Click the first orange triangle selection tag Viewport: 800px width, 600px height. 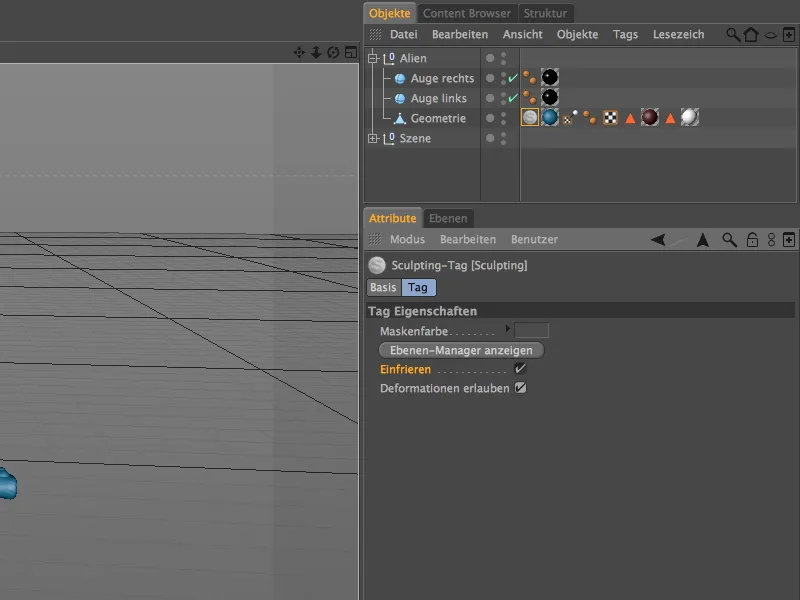tap(630, 118)
